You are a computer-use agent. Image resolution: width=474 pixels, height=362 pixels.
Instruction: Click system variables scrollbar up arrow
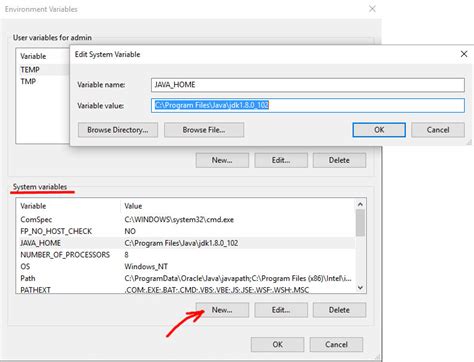point(360,204)
